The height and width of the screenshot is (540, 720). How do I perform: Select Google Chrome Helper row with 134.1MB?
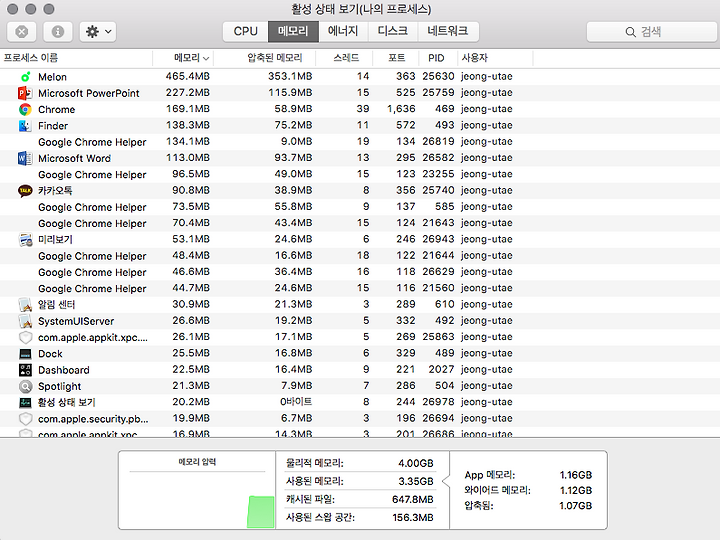(360, 142)
